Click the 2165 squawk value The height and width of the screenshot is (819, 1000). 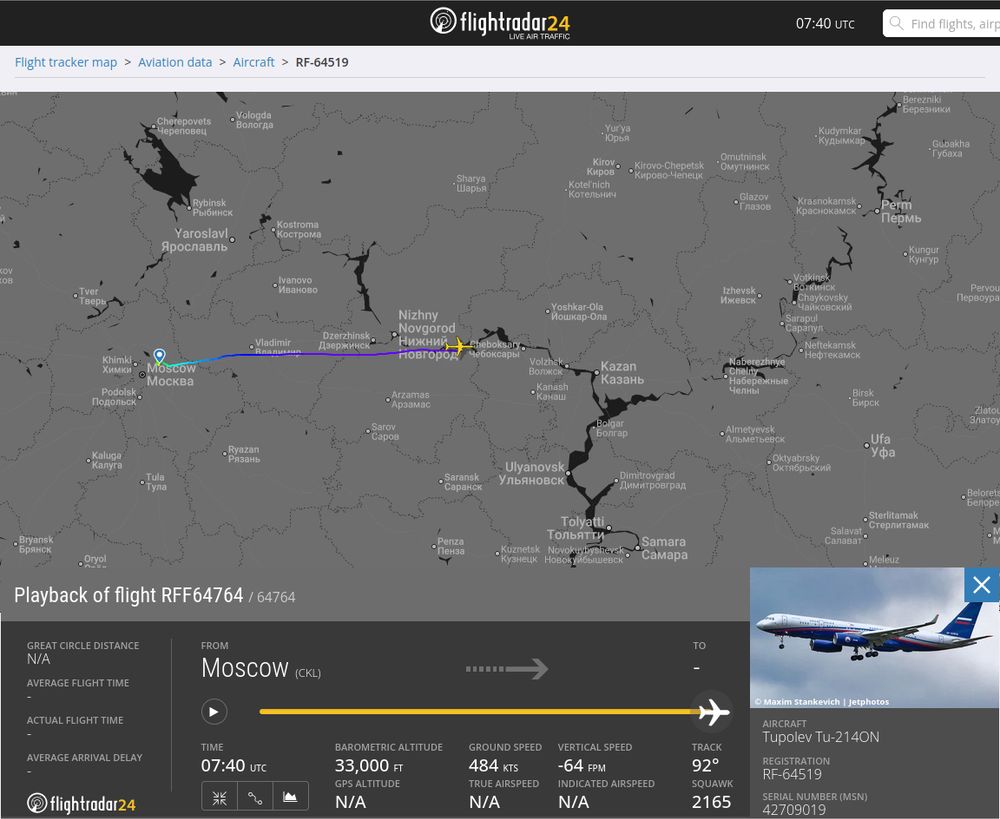711,802
